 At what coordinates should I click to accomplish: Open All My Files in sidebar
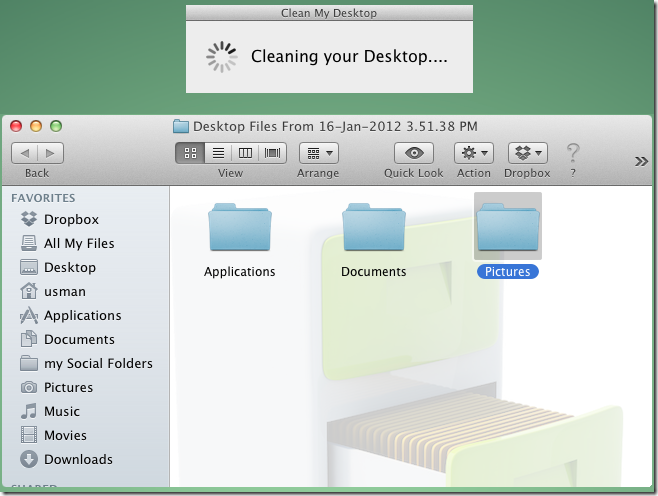pos(85,243)
